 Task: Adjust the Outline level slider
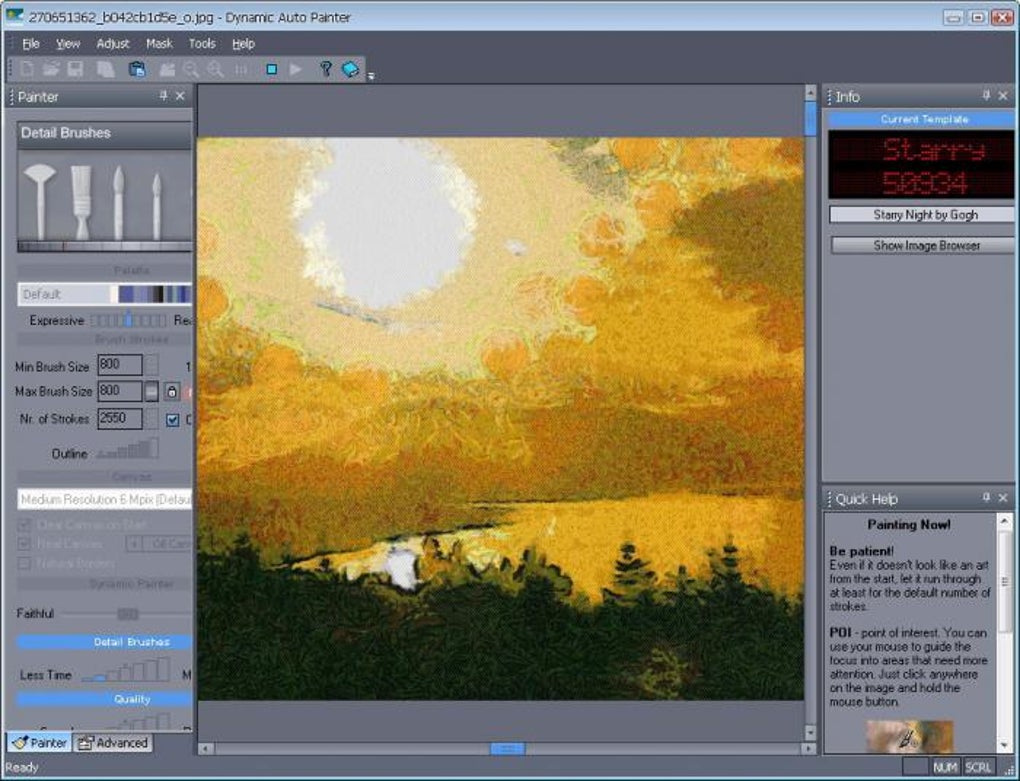[x=128, y=449]
